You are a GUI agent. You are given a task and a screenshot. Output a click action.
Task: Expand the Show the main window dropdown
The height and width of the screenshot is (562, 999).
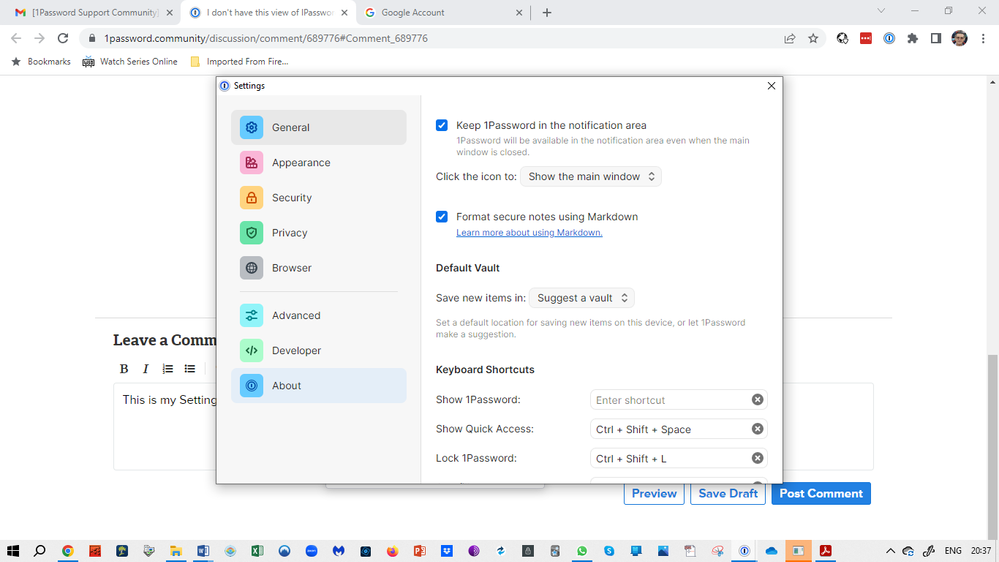[591, 177]
